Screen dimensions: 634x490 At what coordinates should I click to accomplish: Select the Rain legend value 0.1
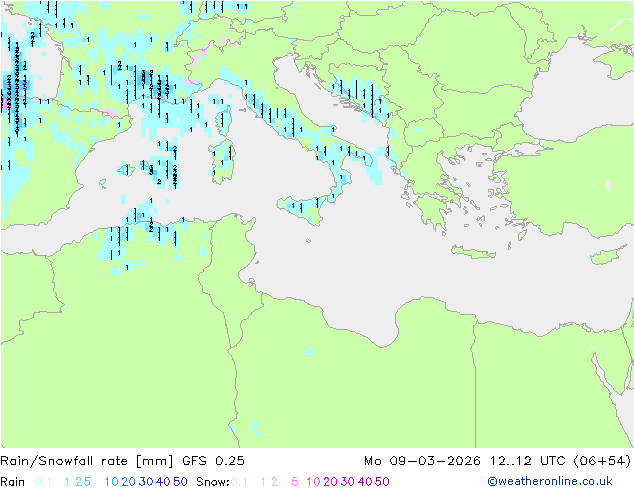coord(43,482)
